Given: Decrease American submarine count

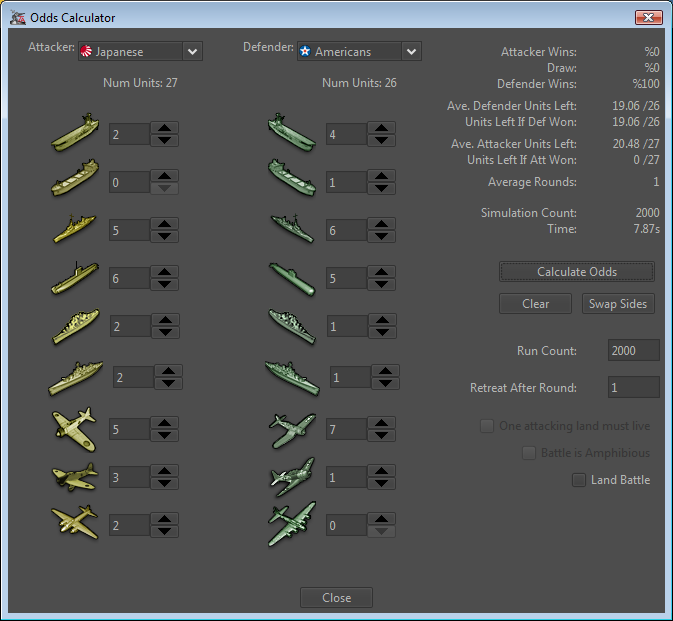Looking at the screenshot, I should click(382, 285).
